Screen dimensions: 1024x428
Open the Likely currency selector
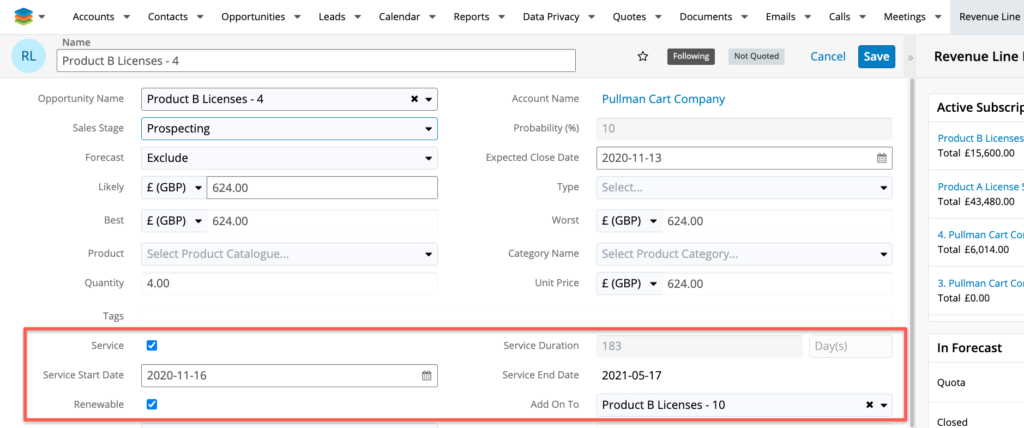[x=174, y=188]
